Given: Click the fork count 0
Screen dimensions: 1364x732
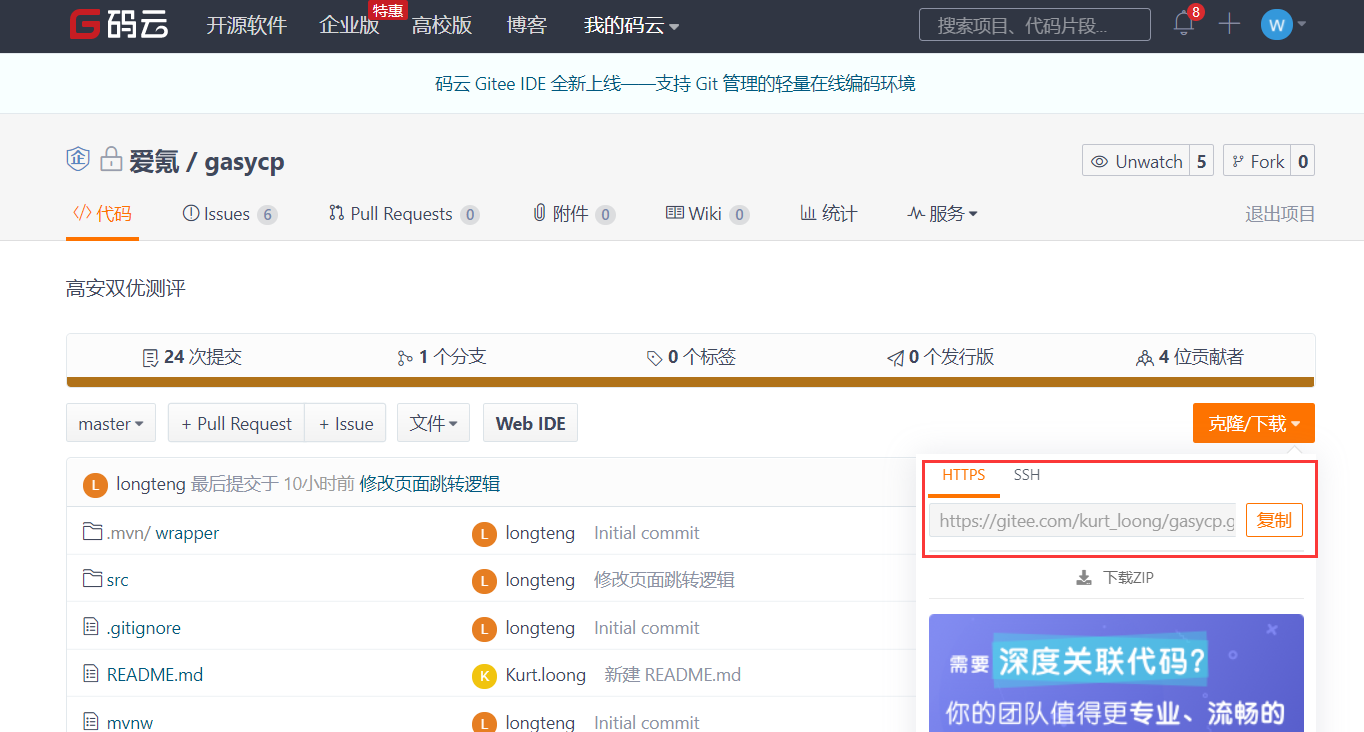Looking at the screenshot, I should (1302, 161).
